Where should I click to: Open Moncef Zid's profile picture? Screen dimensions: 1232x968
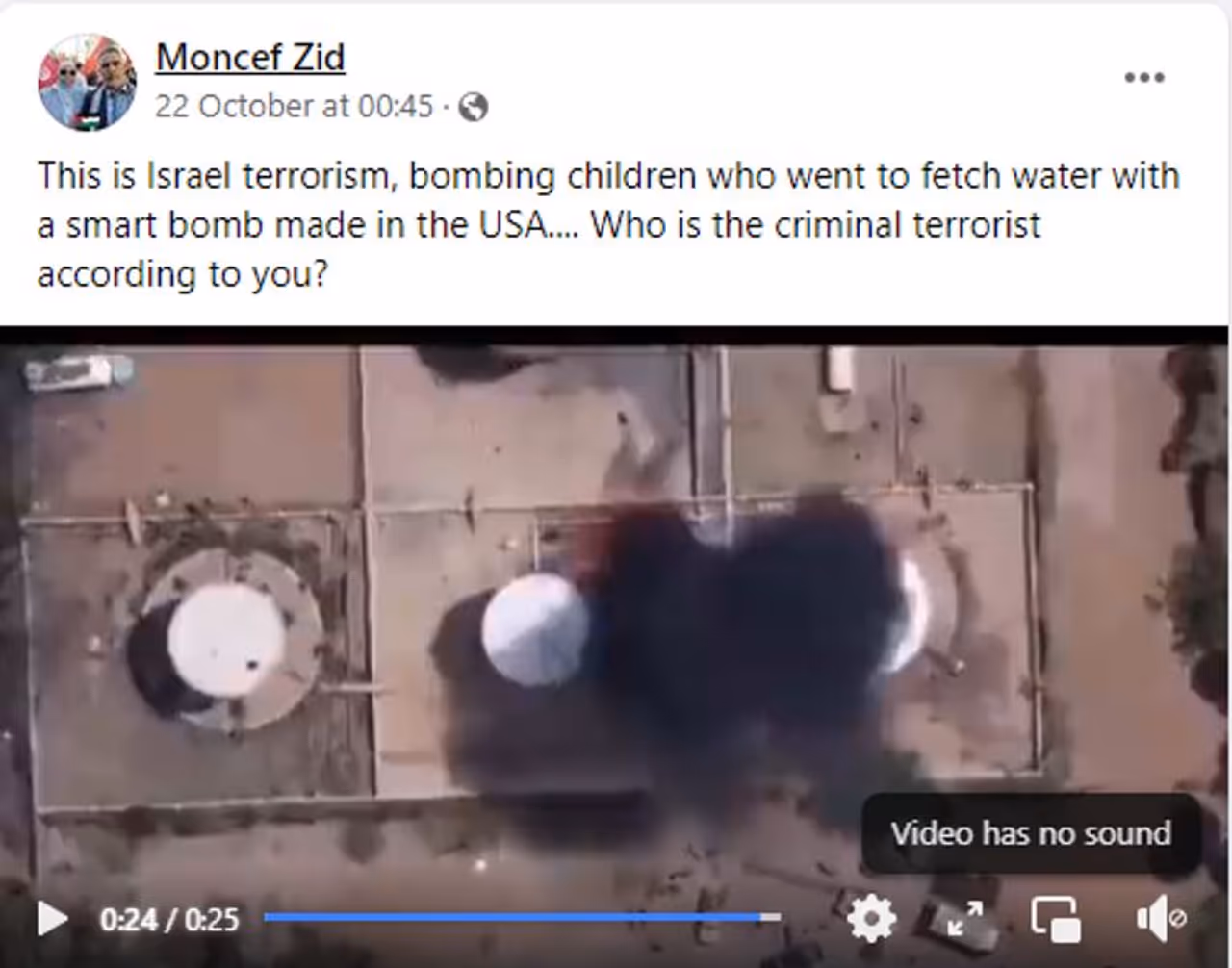[87, 82]
